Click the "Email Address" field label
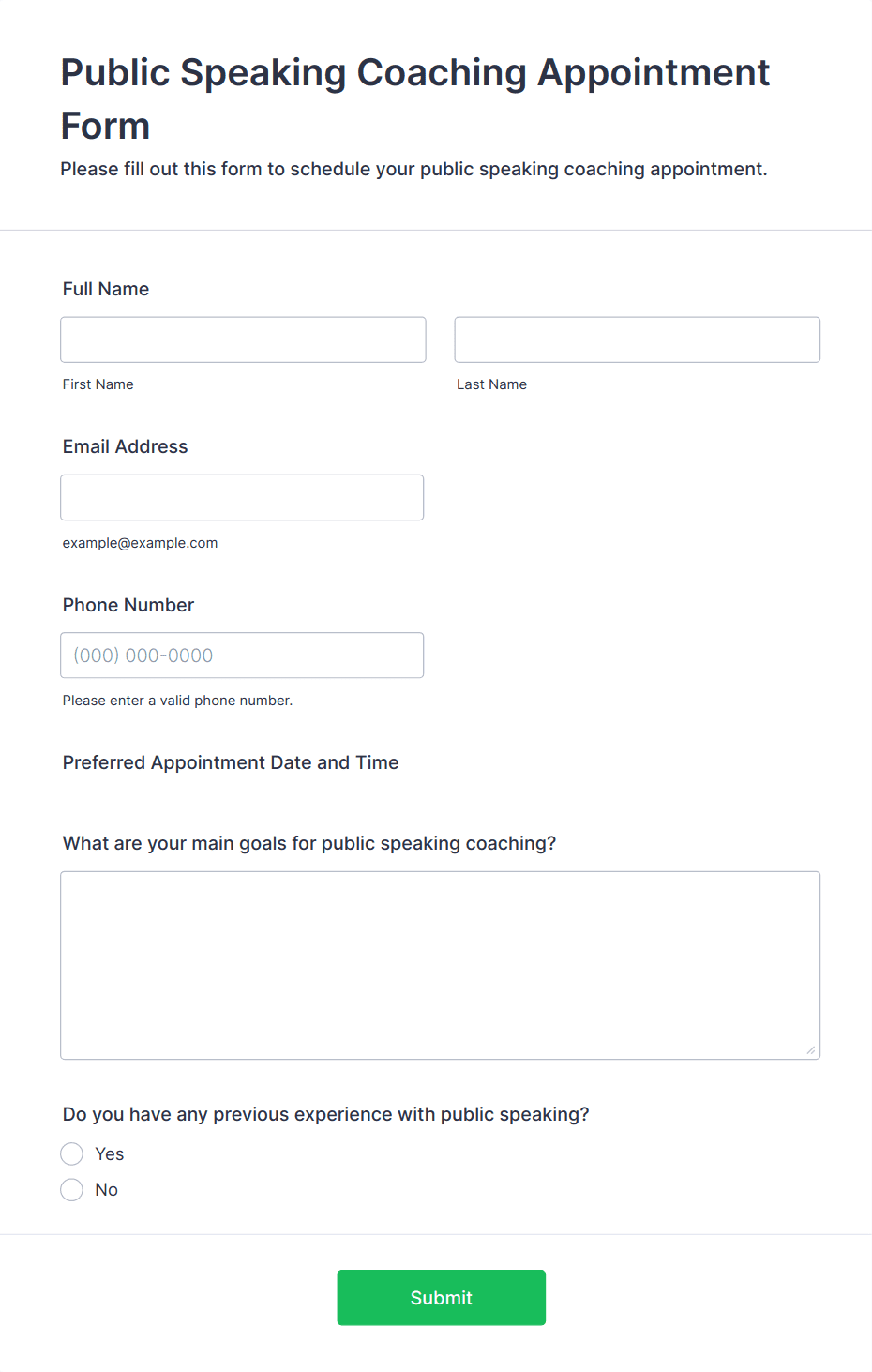The image size is (872, 1372). tap(126, 446)
